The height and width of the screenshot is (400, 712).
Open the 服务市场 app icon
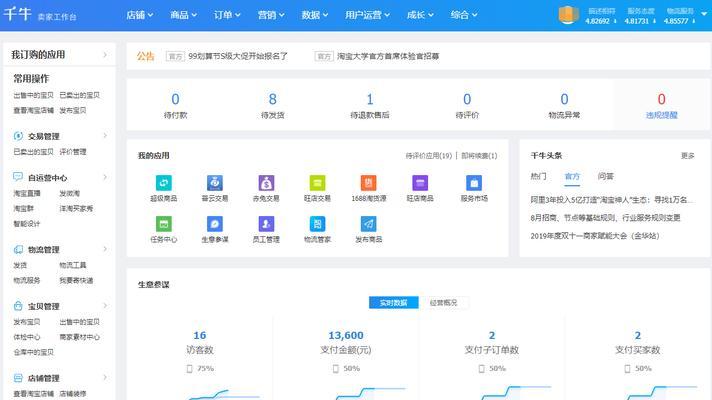coord(474,183)
